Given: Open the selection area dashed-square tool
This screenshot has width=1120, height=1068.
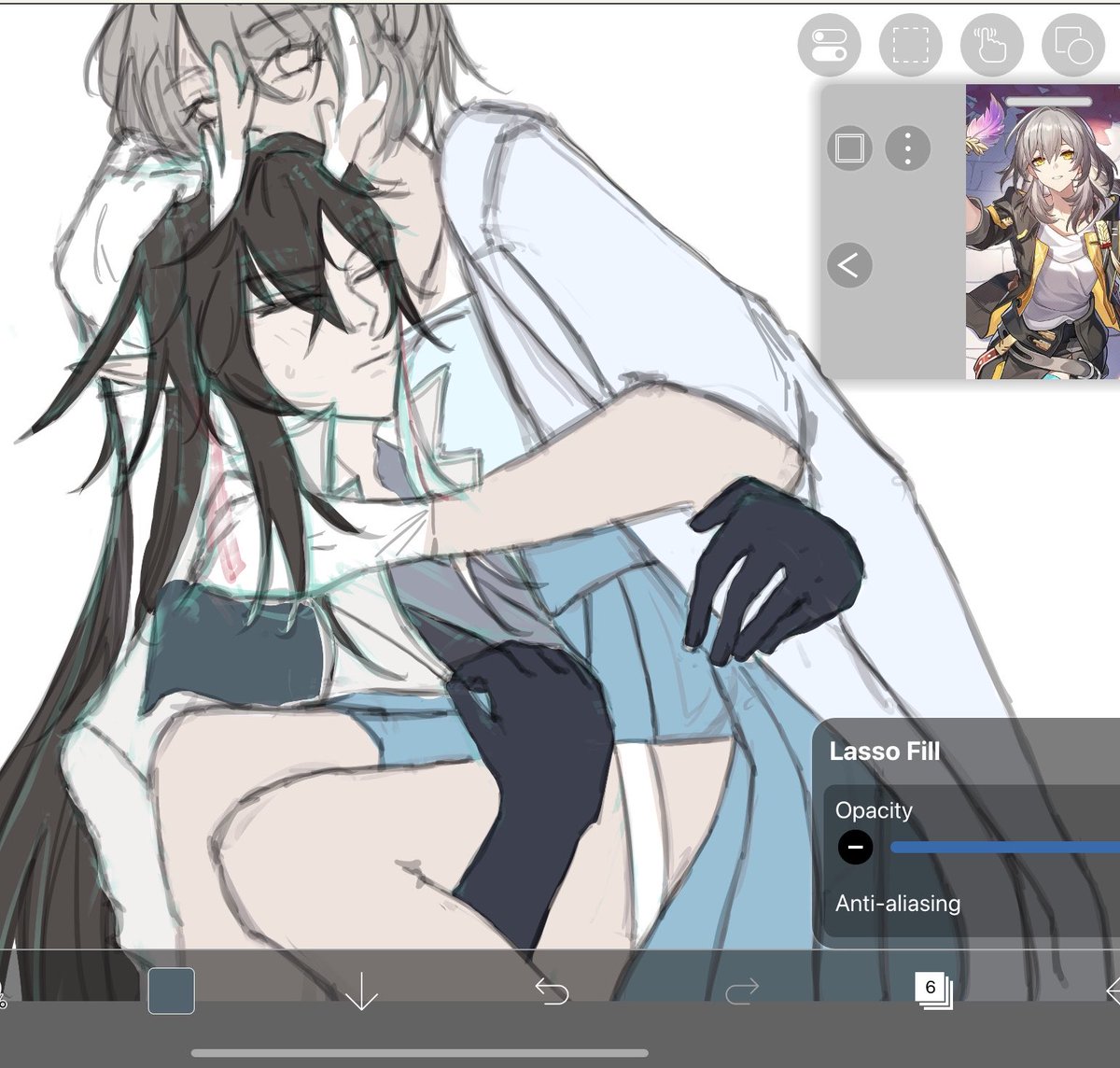Looking at the screenshot, I should (910, 45).
